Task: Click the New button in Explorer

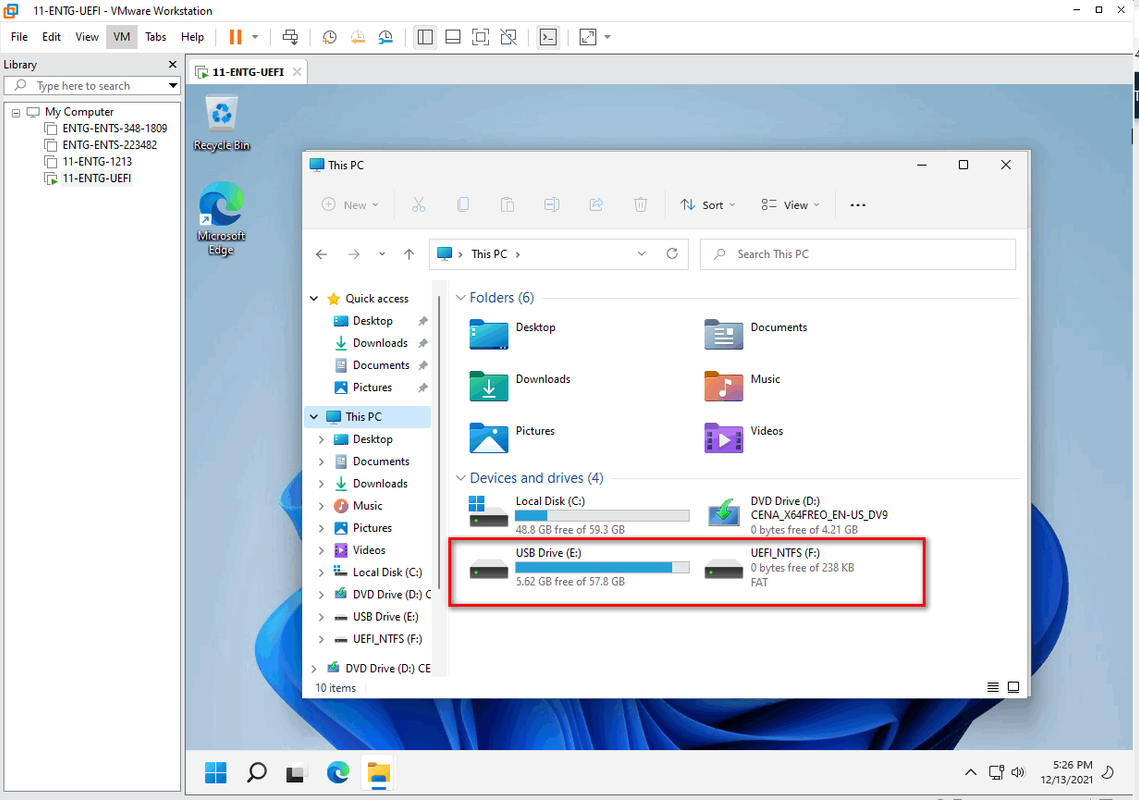Action: [x=350, y=205]
